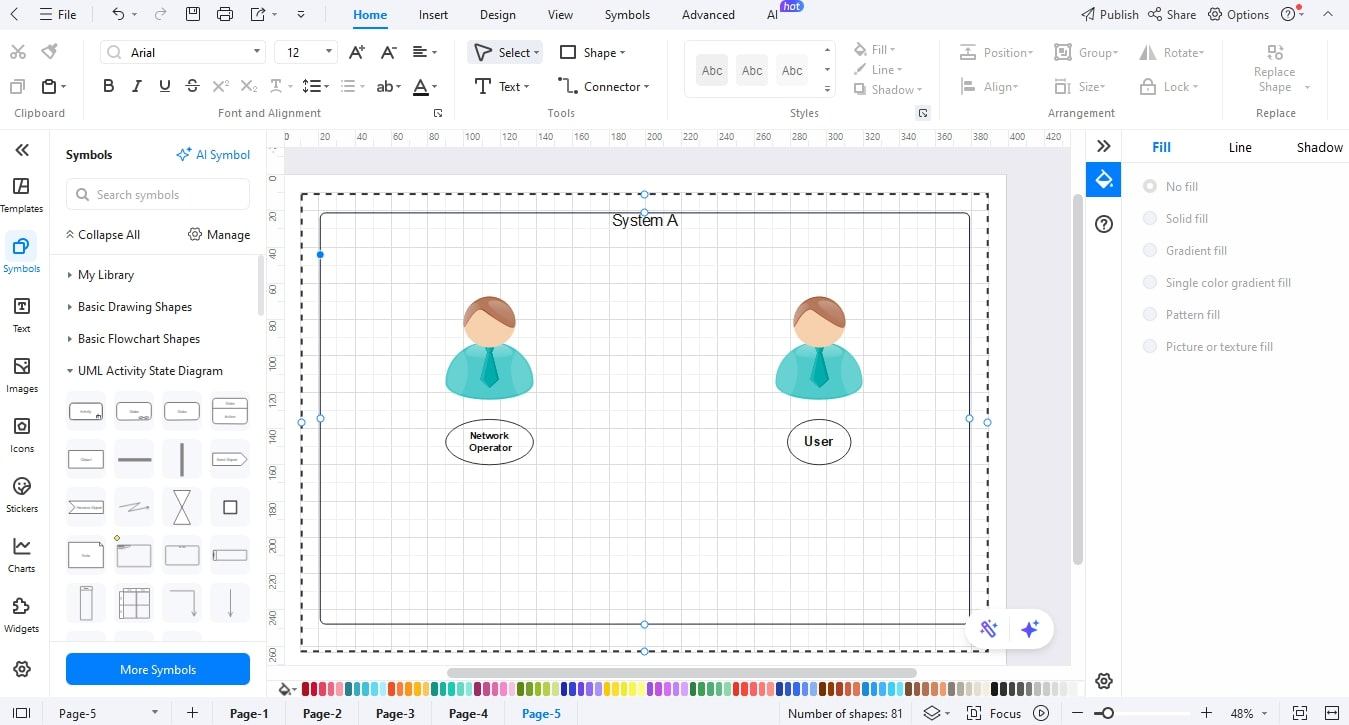The width and height of the screenshot is (1349, 725).
Task: Click the Export icon in title bar
Action: (x=258, y=14)
